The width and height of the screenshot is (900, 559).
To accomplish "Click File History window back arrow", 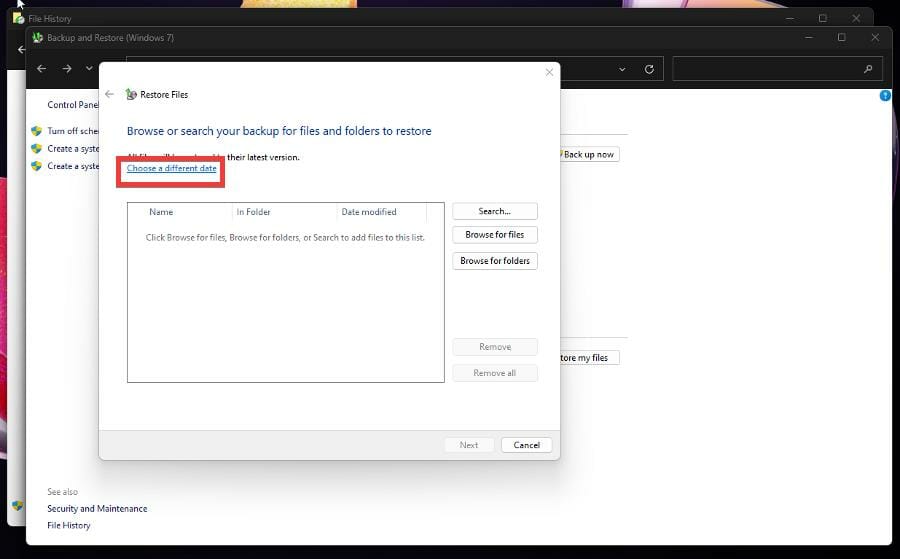I will 21,50.
